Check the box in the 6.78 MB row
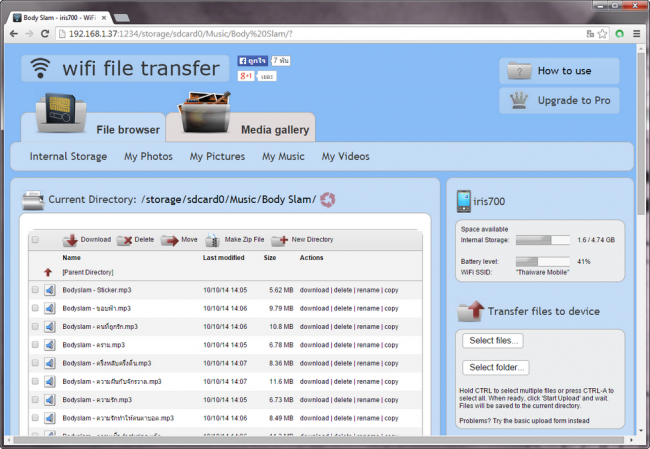The image size is (650, 449). pyautogui.click(x=35, y=345)
